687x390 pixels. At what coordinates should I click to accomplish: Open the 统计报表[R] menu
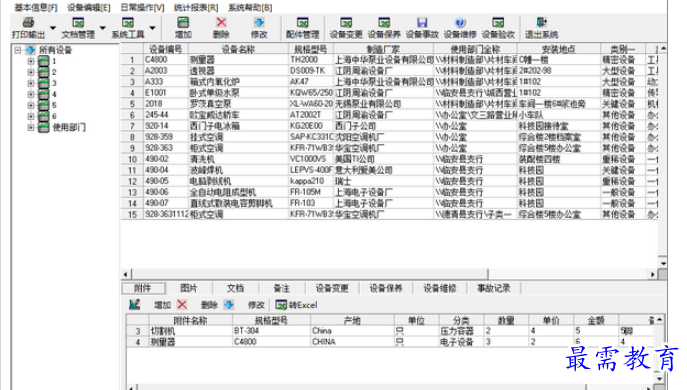(196, 7)
